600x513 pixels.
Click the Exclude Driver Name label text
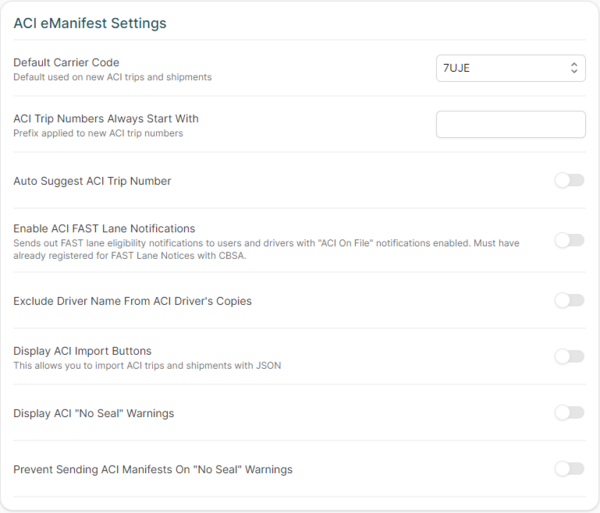coord(132,300)
